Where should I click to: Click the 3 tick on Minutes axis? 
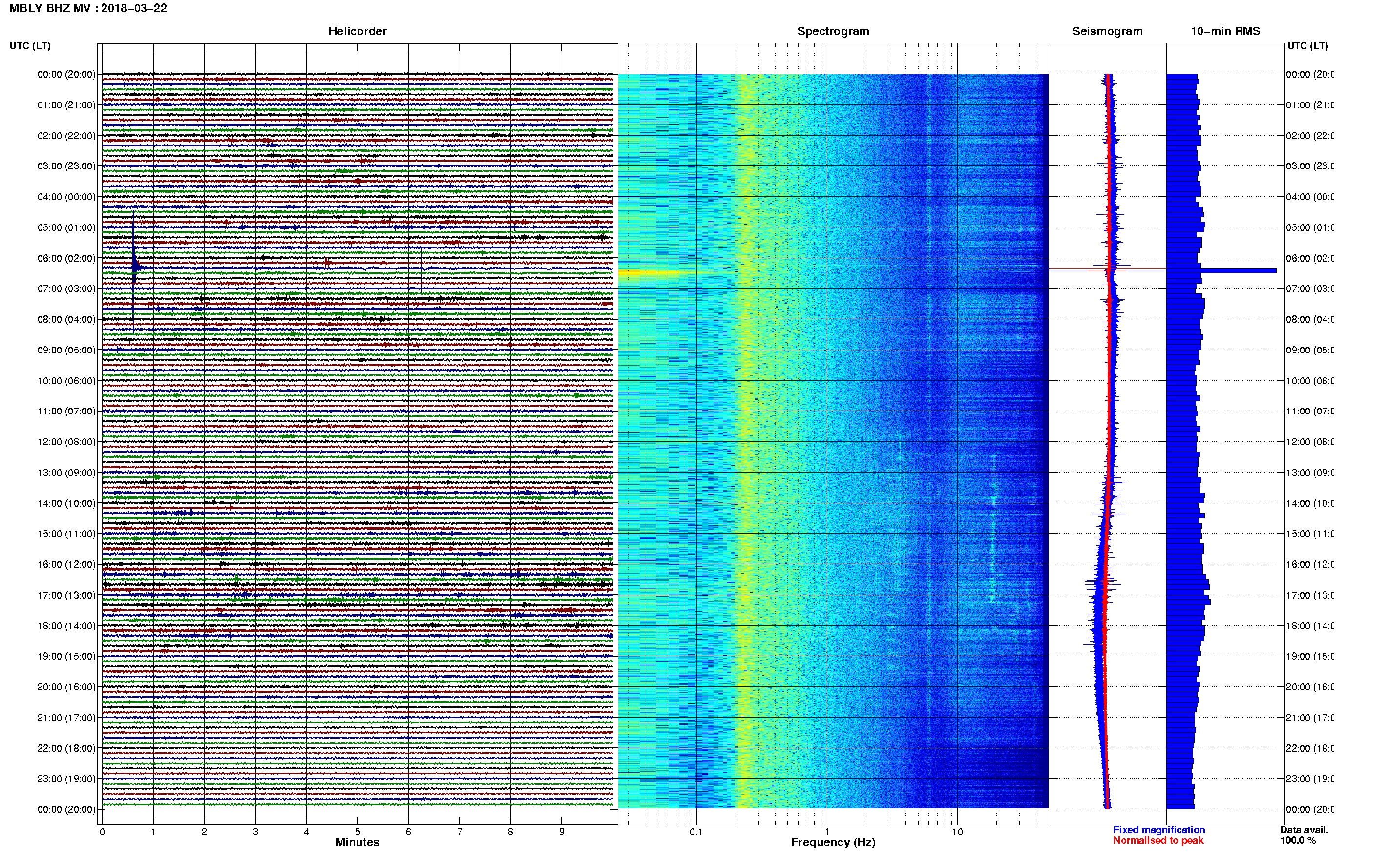[255, 832]
